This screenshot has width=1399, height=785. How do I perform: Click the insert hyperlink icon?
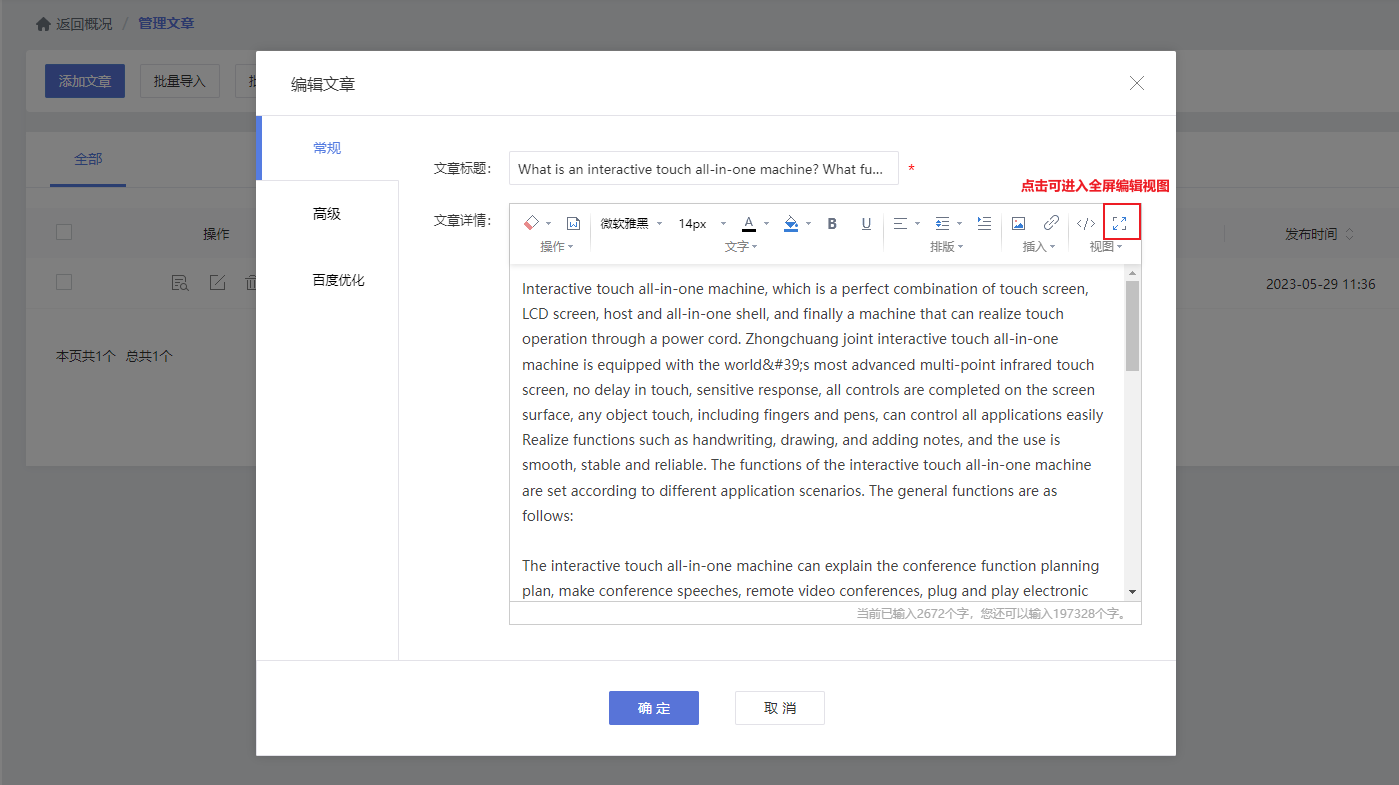click(x=1051, y=223)
